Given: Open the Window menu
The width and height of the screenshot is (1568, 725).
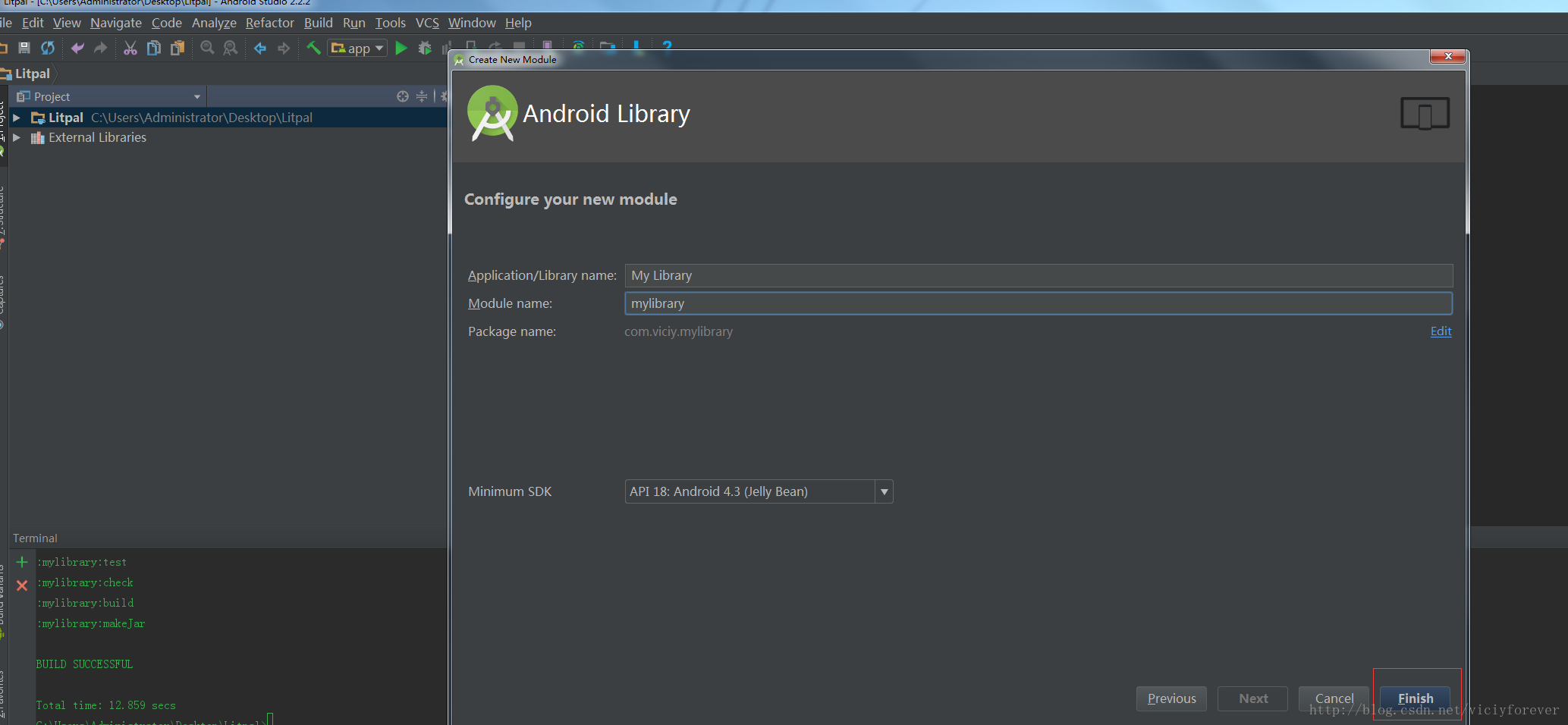Looking at the screenshot, I should (x=472, y=23).
